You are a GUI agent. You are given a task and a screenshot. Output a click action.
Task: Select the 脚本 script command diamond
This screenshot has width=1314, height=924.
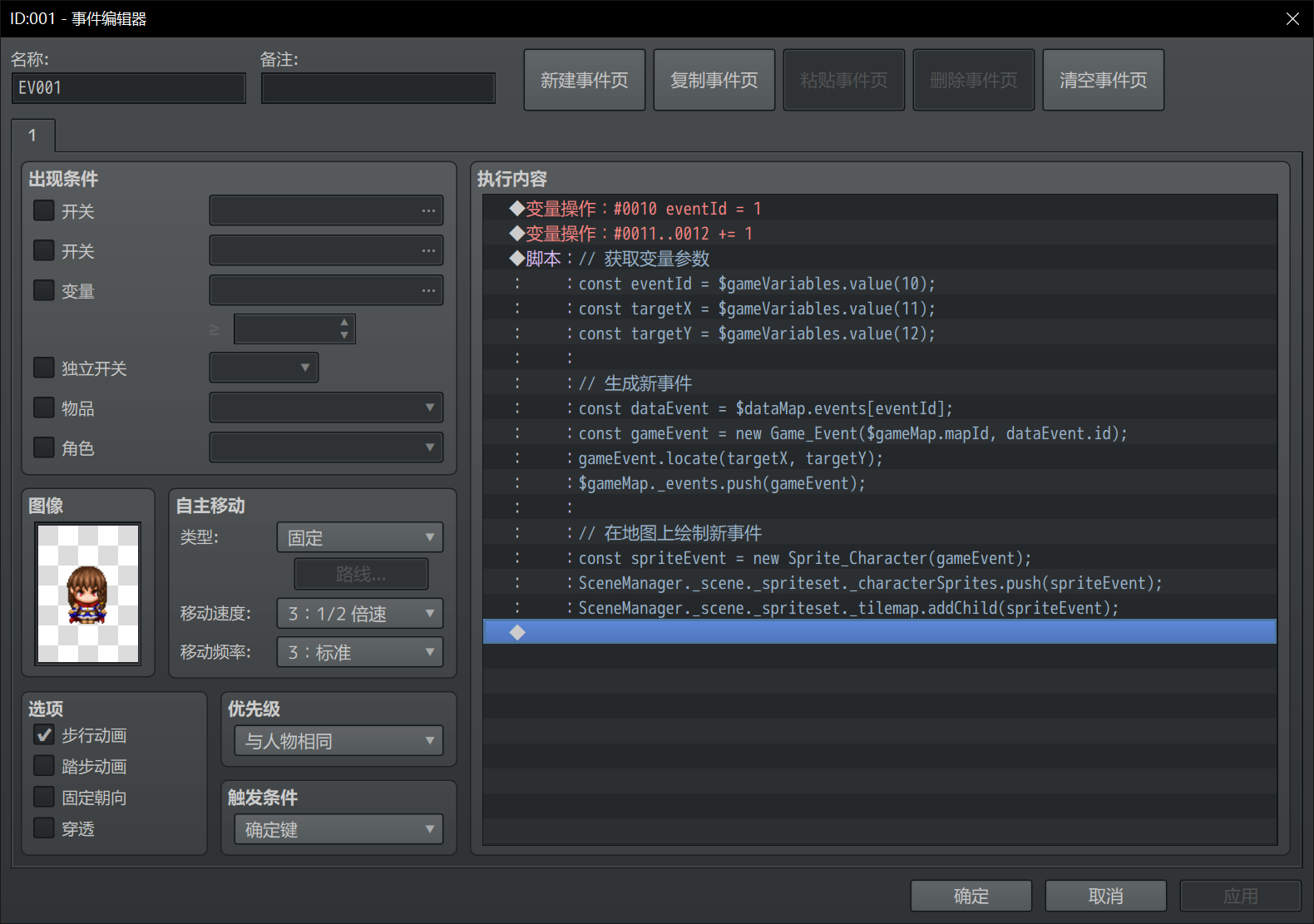tap(517, 258)
